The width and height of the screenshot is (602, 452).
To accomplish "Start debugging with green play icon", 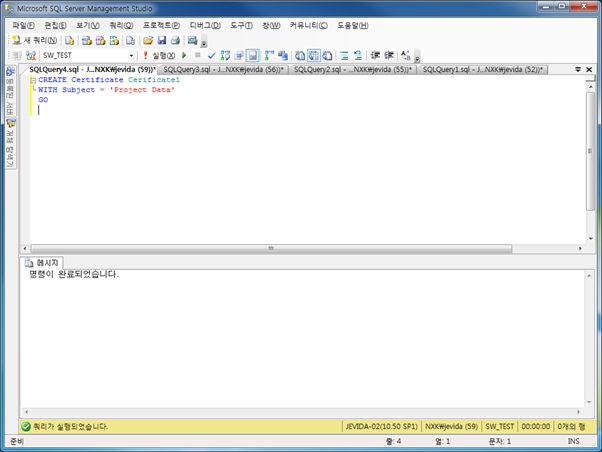I will [184, 56].
